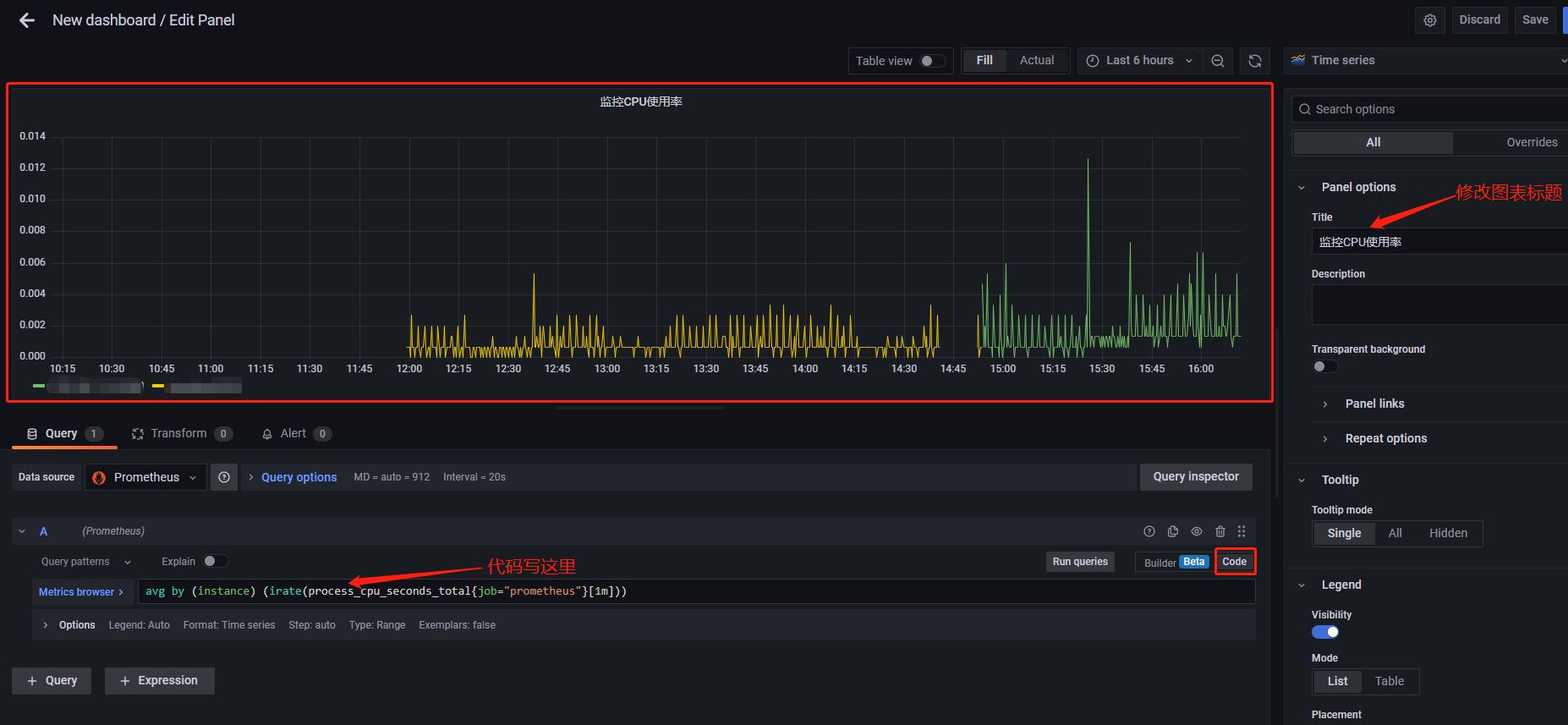The image size is (1568, 725).
Task: Refresh dashboard with the refresh icon
Action: click(1255, 61)
